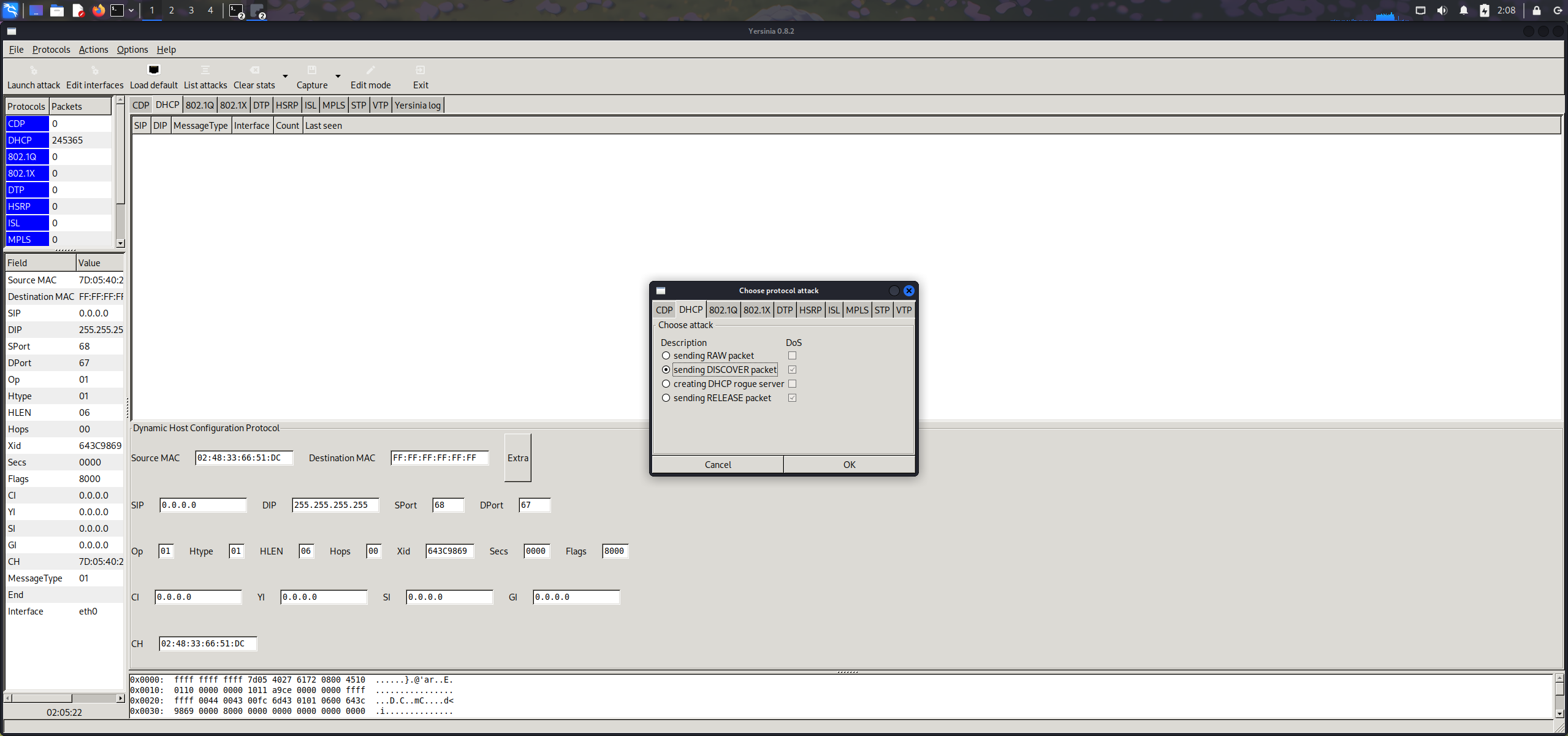Image resolution: width=1568 pixels, height=736 pixels.
Task: Open the terminal launcher dropdown chevron
Action: (131, 10)
